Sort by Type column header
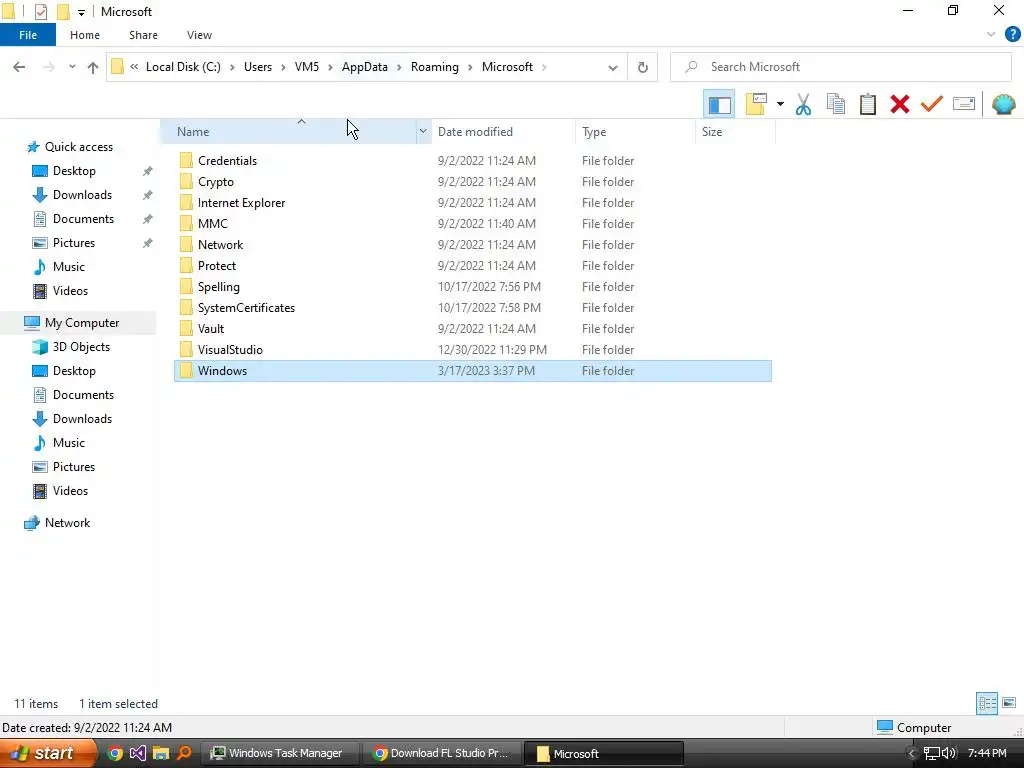The image size is (1024, 768). click(x=635, y=132)
